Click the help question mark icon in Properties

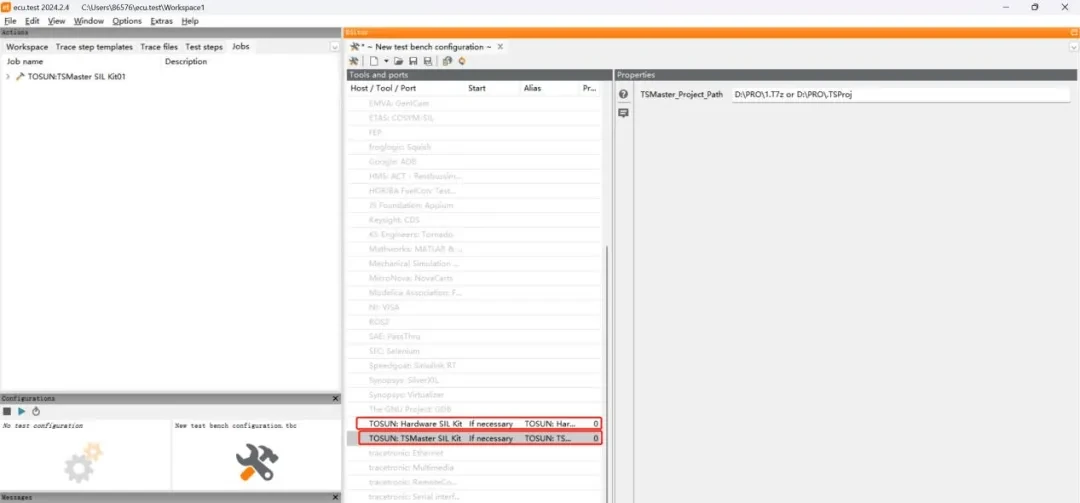click(623, 94)
